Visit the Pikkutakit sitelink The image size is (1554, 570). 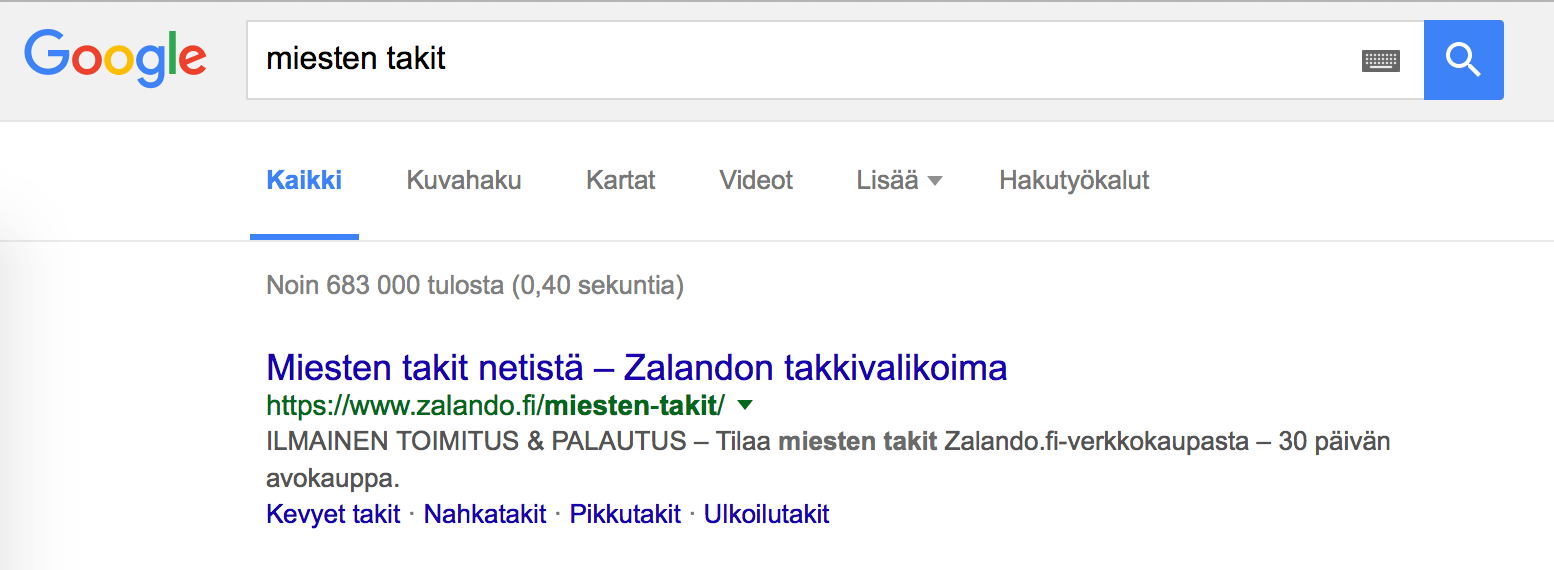[x=625, y=514]
